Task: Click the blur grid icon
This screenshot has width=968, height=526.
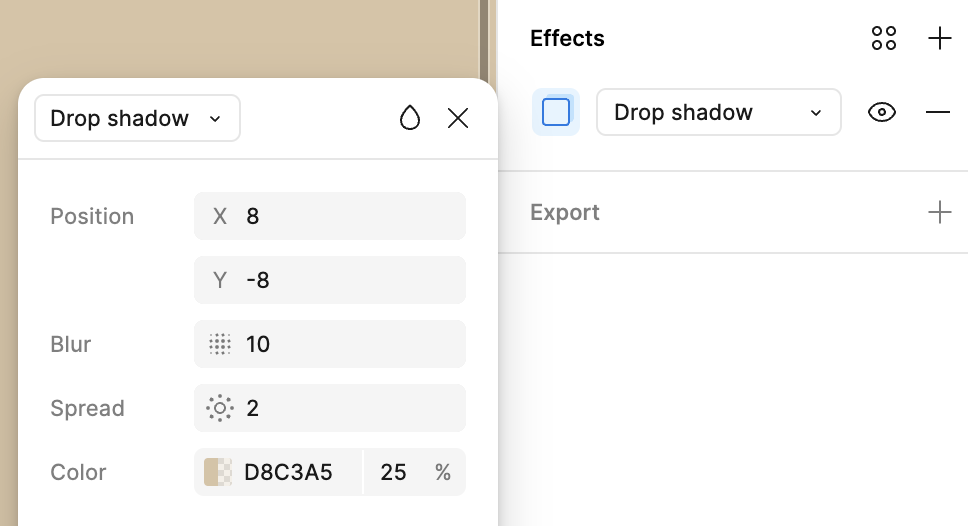Action: (x=220, y=344)
